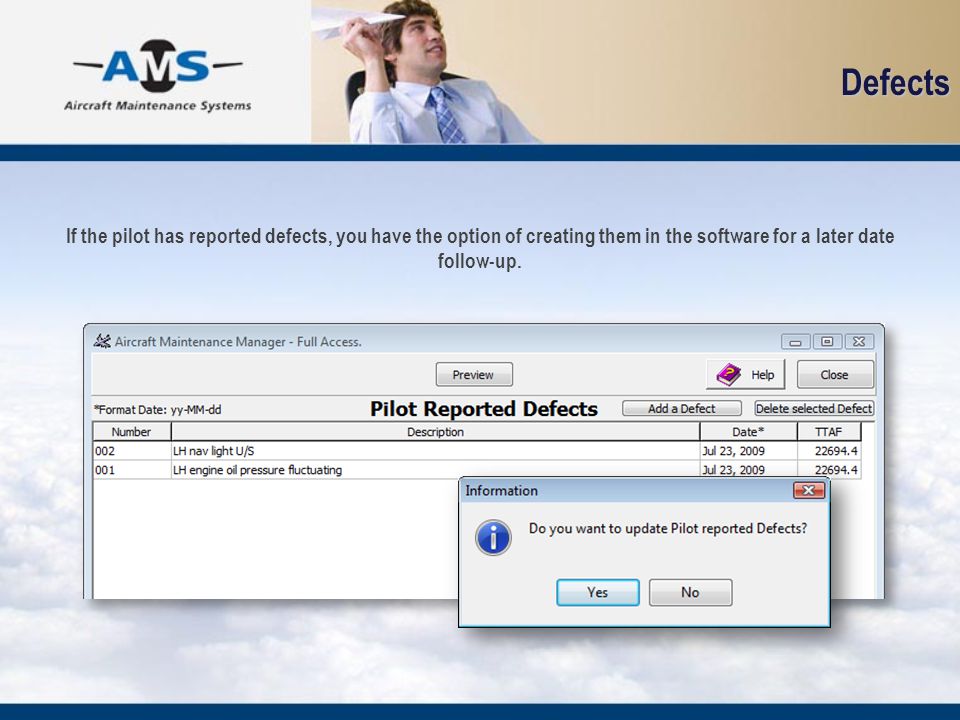Click the Number column header
Screen dimensions: 960x720
(132, 432)
